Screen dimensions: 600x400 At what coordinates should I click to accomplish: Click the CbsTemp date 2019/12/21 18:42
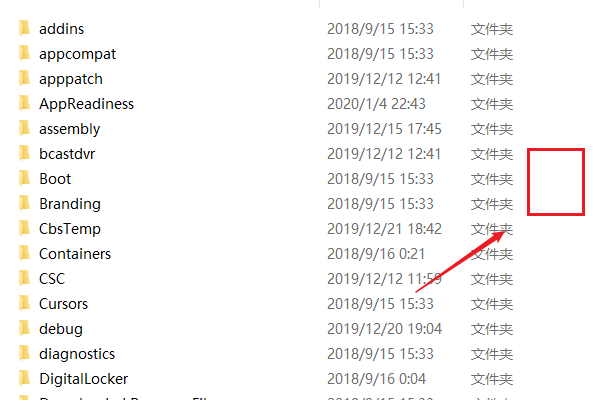pos(384,229)
